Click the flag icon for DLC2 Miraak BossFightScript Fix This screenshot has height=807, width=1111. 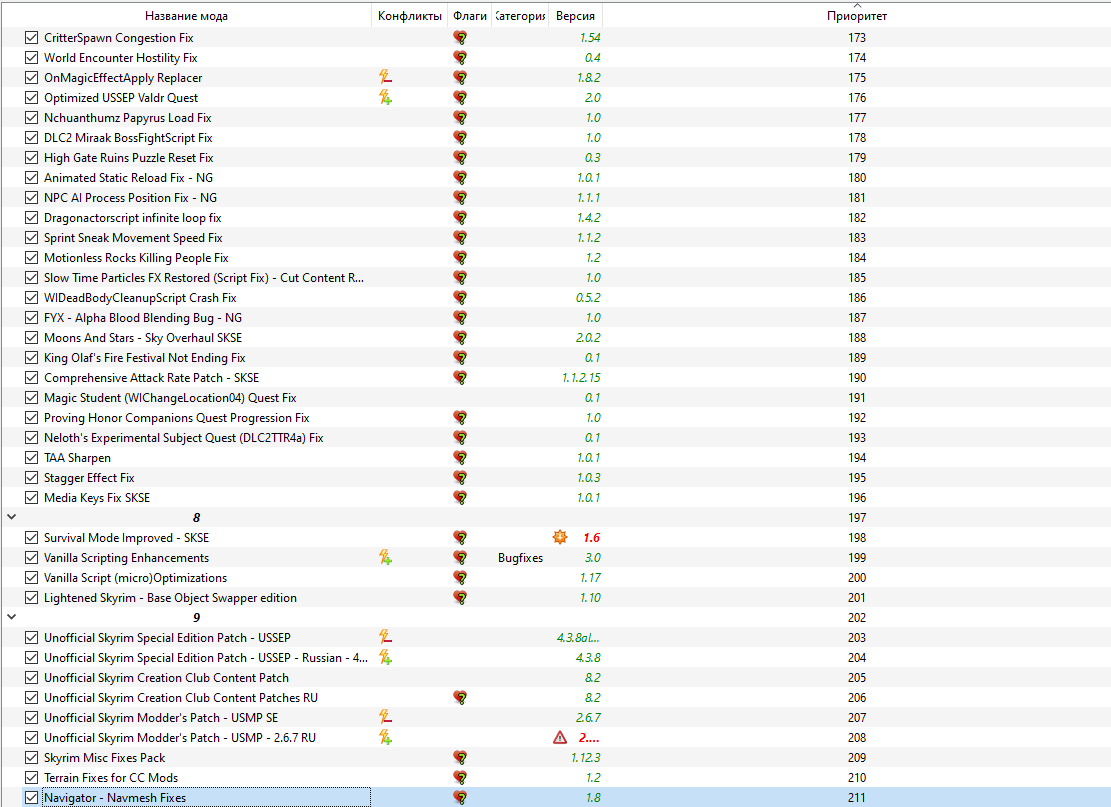tap(461, 137)
